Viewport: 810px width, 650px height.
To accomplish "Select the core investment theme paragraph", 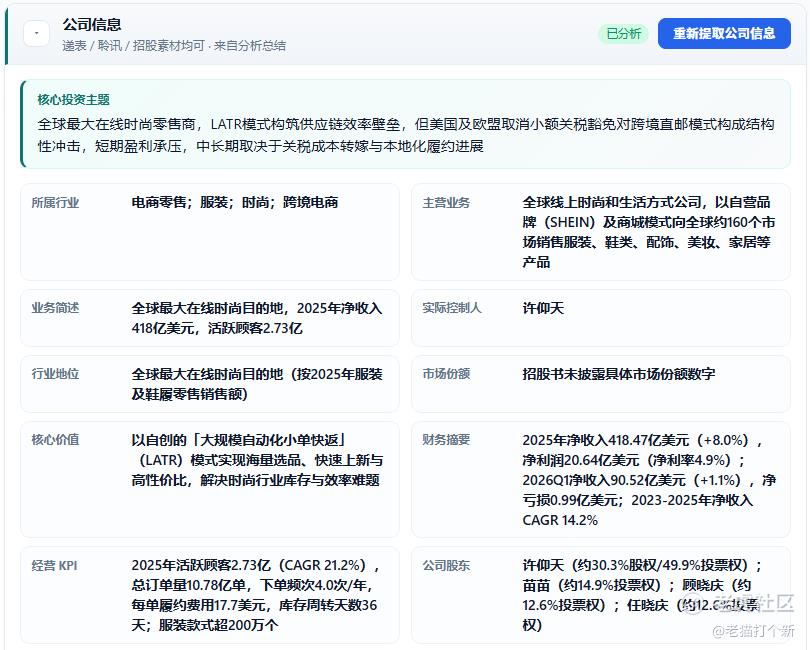I will tap(406, 135).
